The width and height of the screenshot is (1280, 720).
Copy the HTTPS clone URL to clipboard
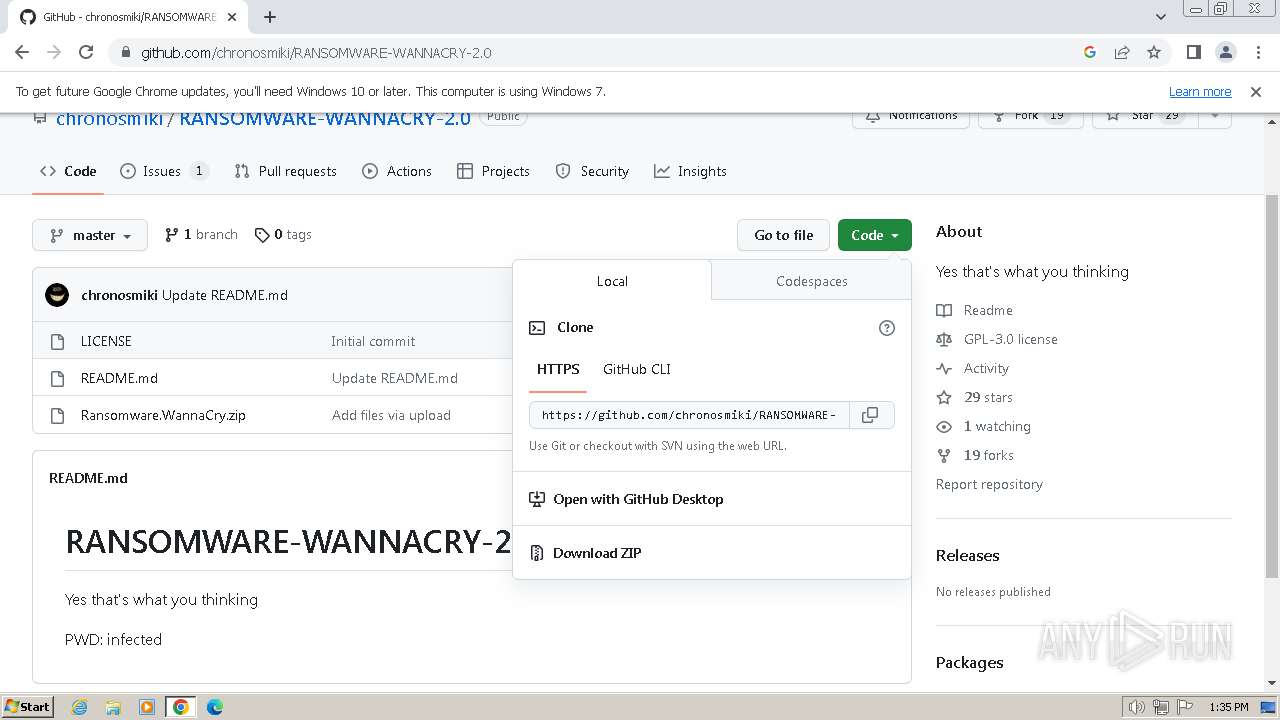pos(870,415)
